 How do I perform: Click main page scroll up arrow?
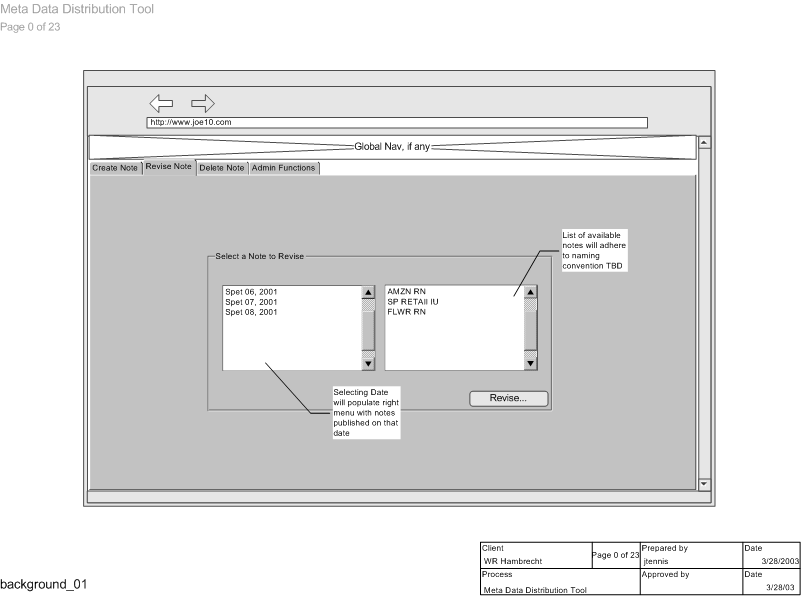tap(704, 143)
